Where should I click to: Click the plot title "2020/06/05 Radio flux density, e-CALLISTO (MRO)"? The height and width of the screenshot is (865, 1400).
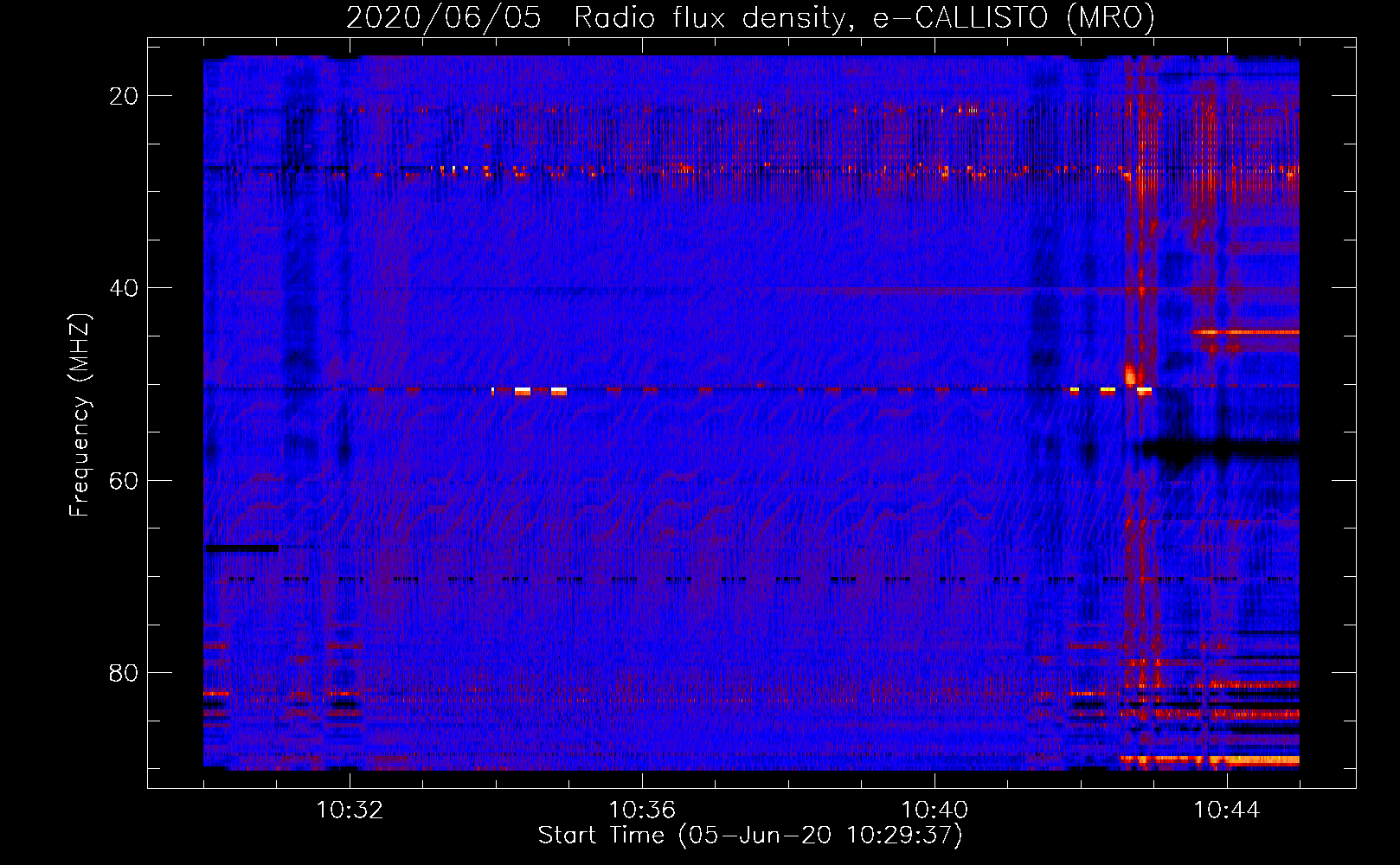[750, 17]
